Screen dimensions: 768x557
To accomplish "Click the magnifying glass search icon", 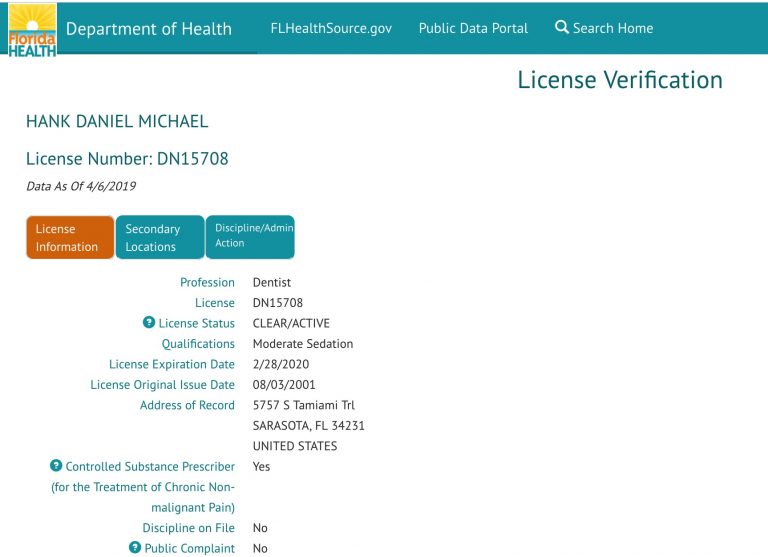I will click(562, 28).
